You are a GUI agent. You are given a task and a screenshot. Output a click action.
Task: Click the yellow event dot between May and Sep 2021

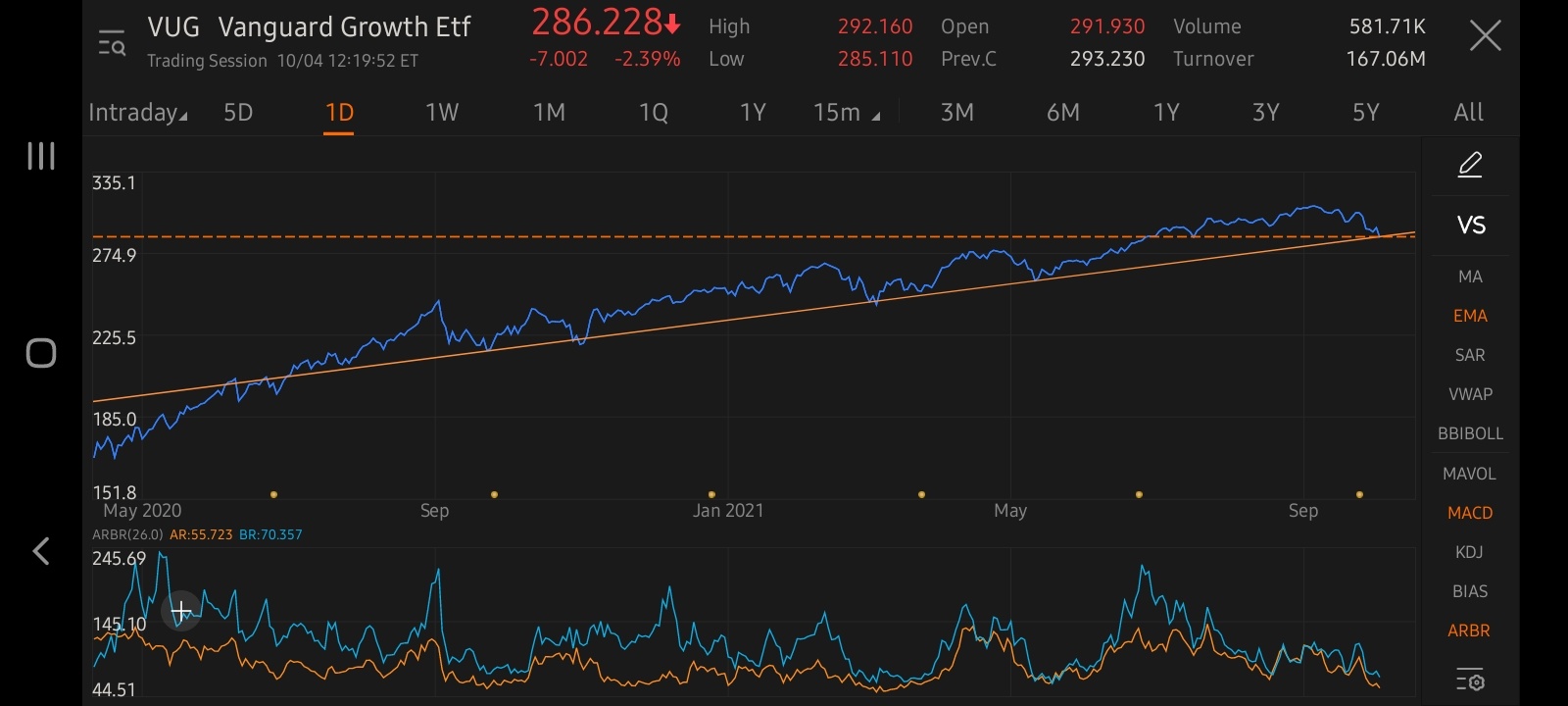click(1139, 495)
